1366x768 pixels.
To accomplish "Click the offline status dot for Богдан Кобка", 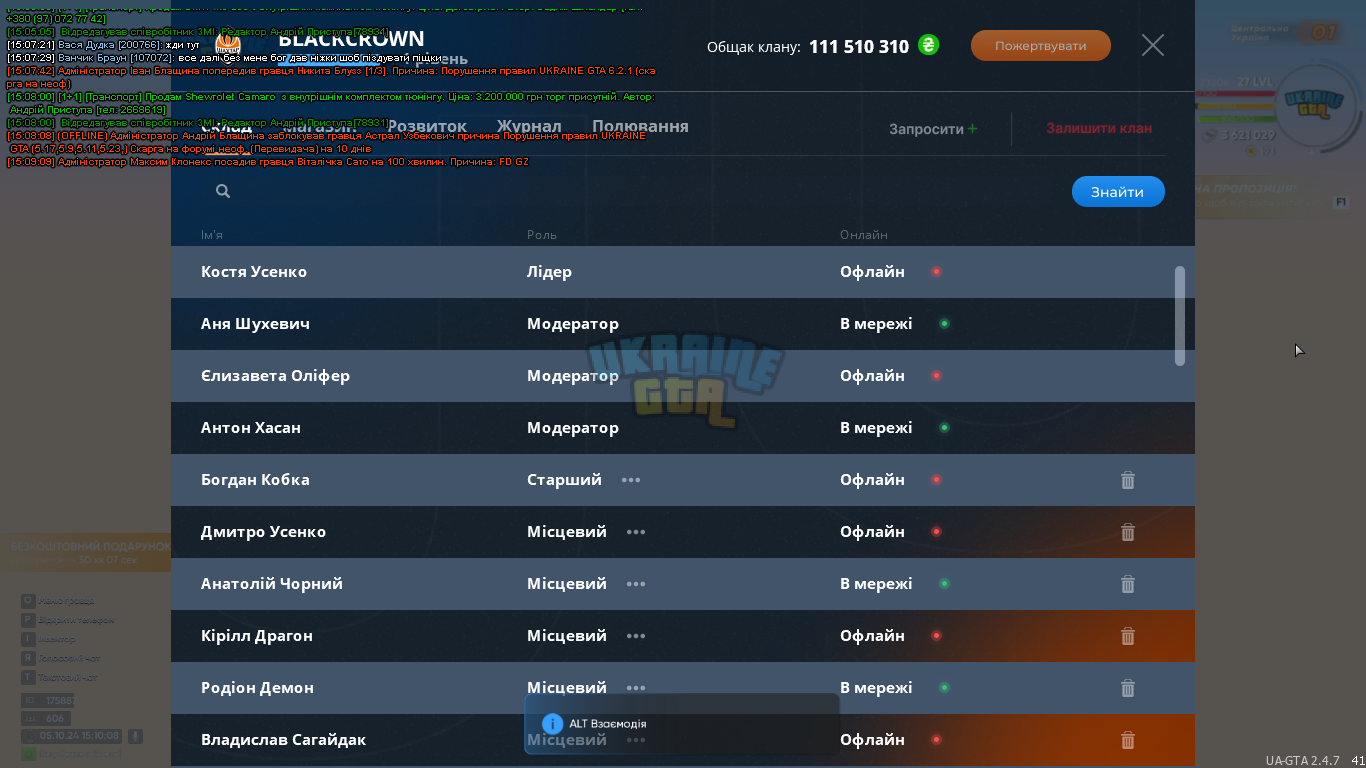I will click(x=936, y=480).
